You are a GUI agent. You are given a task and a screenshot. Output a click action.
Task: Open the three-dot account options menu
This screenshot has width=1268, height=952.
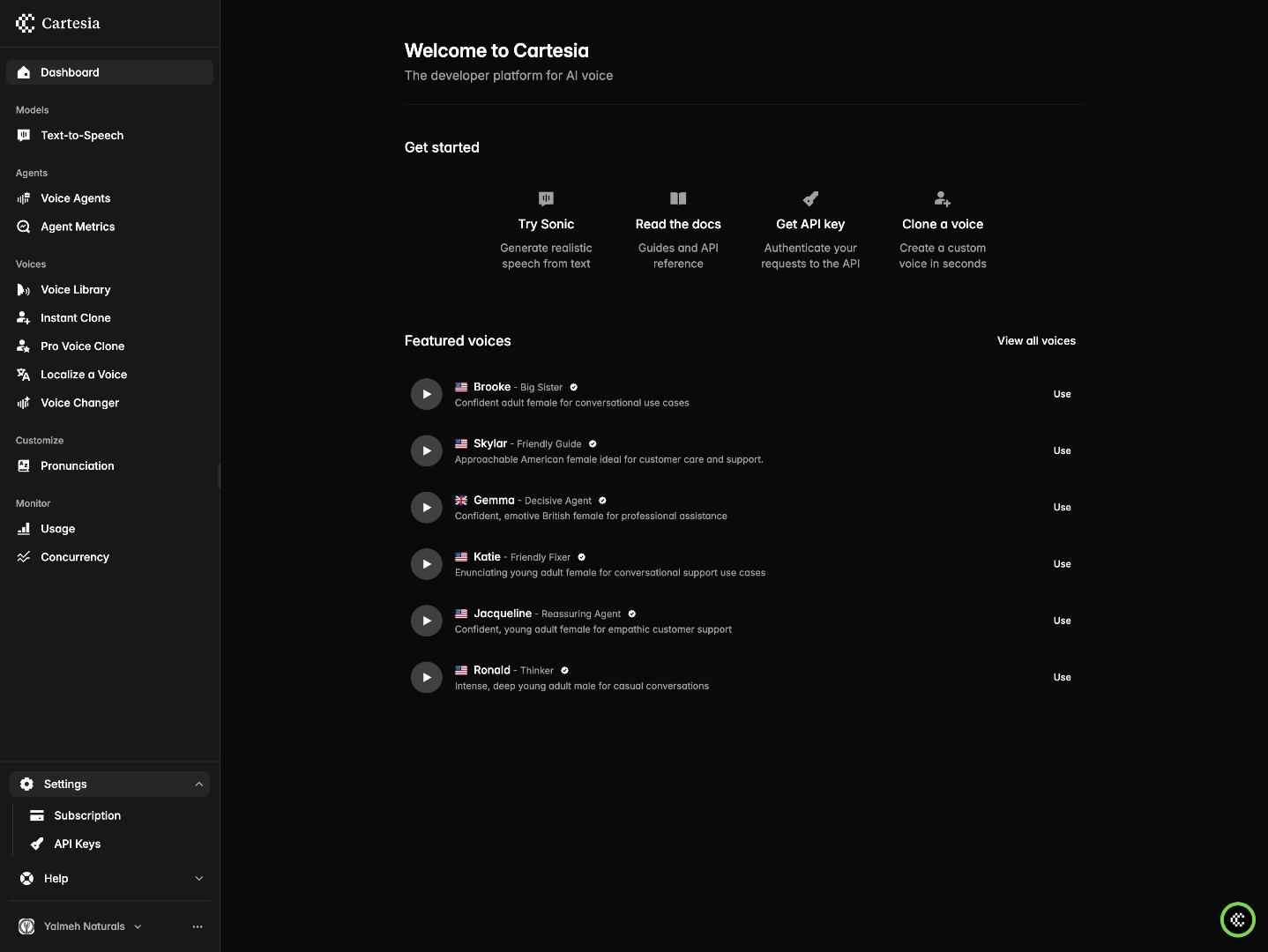pos(198,926)
